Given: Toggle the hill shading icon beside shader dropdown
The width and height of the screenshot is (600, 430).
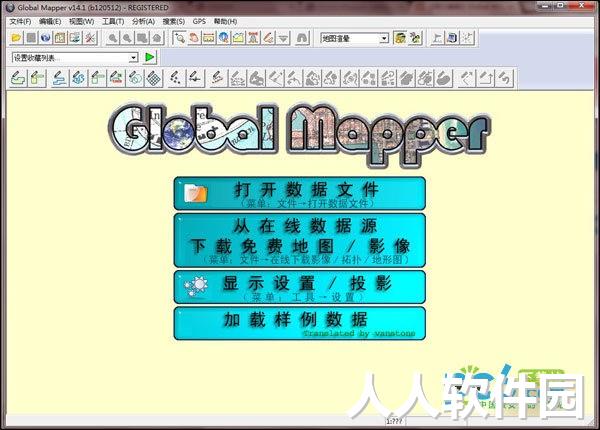Looking at the screenshot, I should pos(400,38).
